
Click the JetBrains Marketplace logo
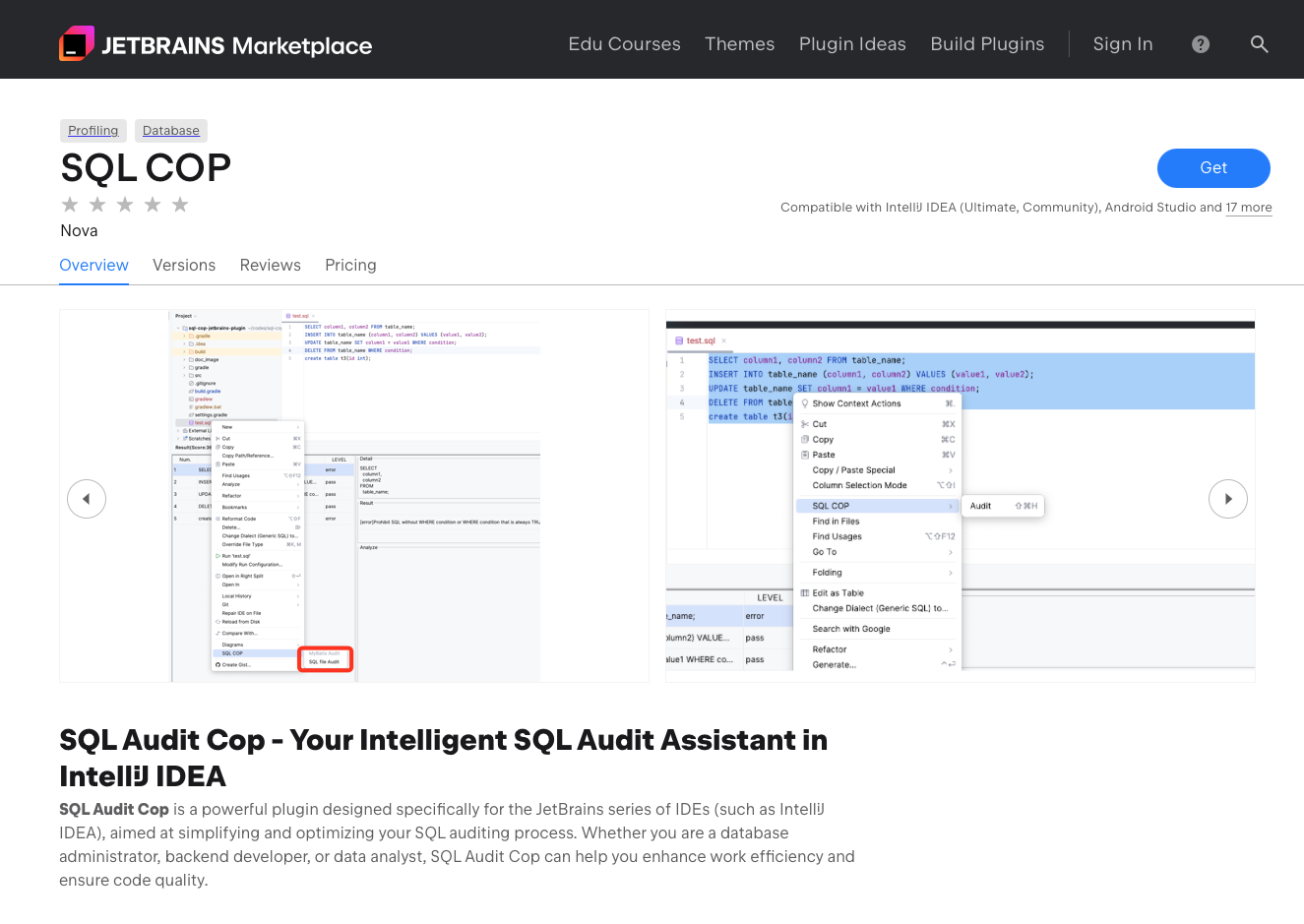(x=216, y=44)
